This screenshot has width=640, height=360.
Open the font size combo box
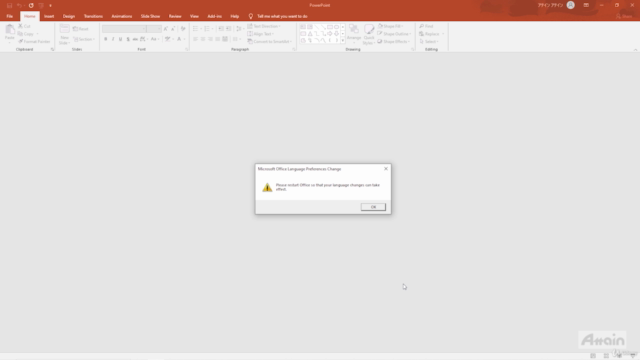tap(154, 29)
